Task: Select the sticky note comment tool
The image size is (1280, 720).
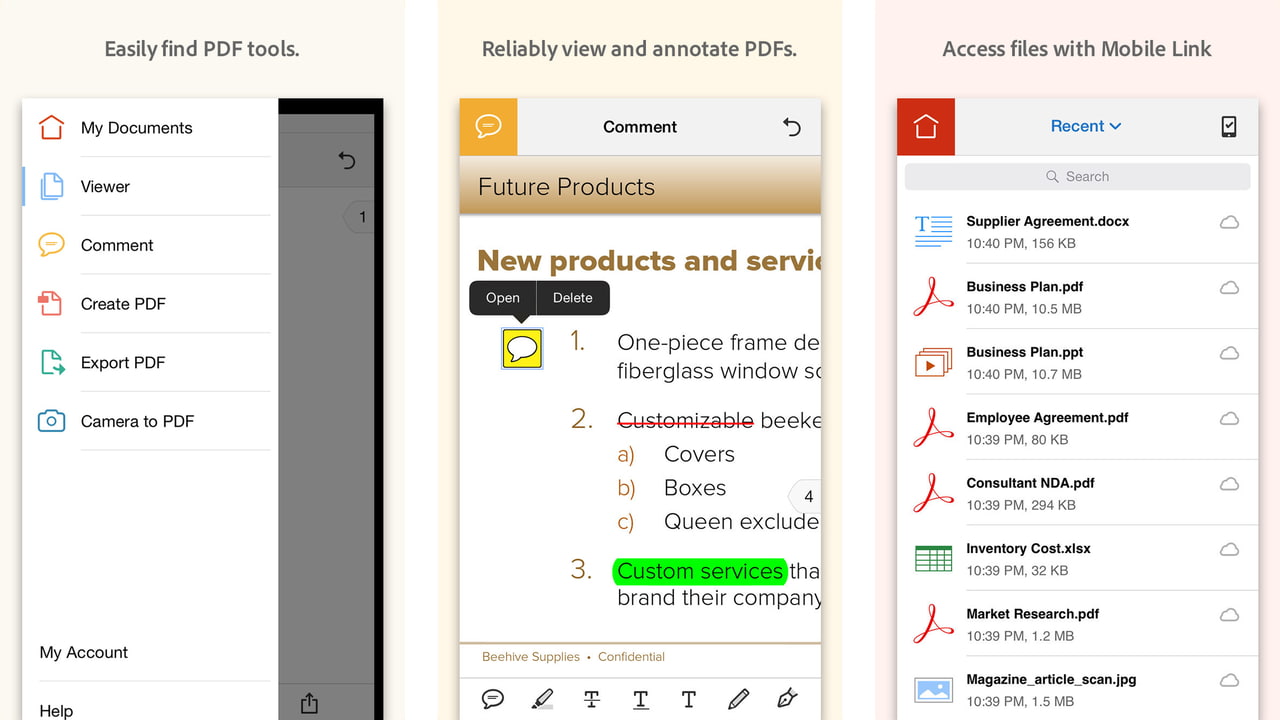Action: tap(493, 699)
